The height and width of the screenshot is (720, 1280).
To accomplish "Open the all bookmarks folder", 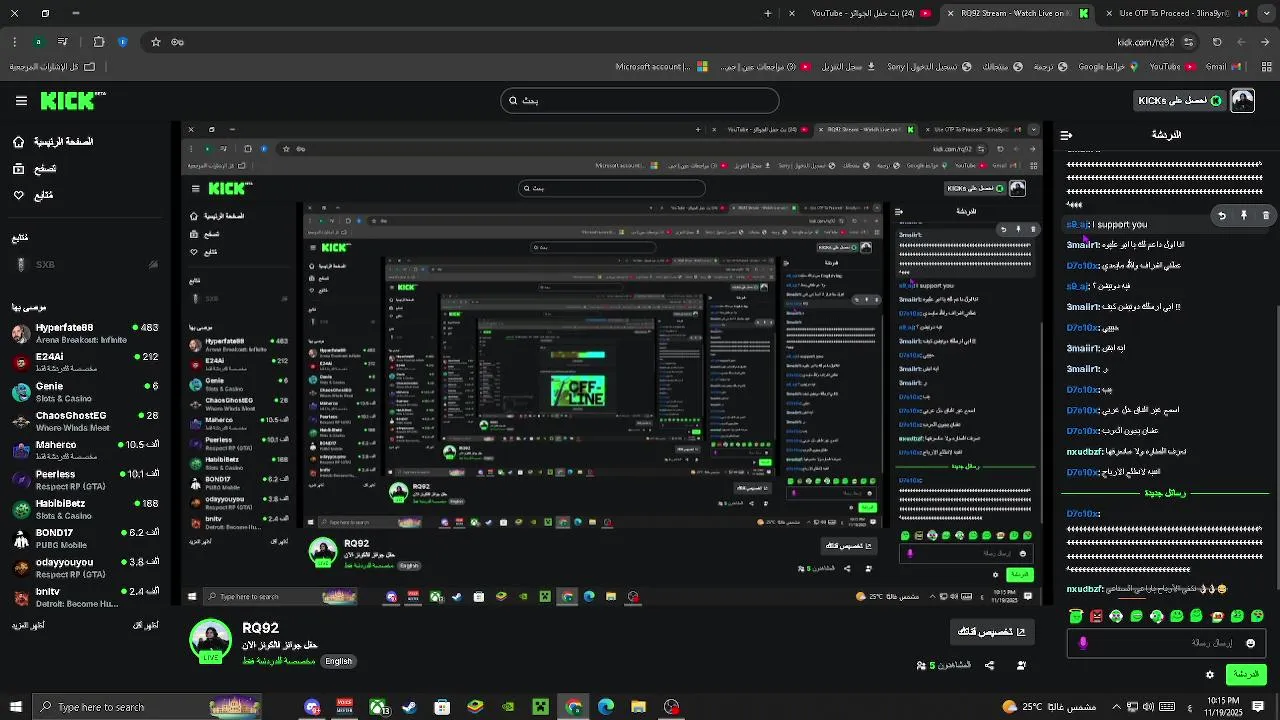I will tap(52, 67).
